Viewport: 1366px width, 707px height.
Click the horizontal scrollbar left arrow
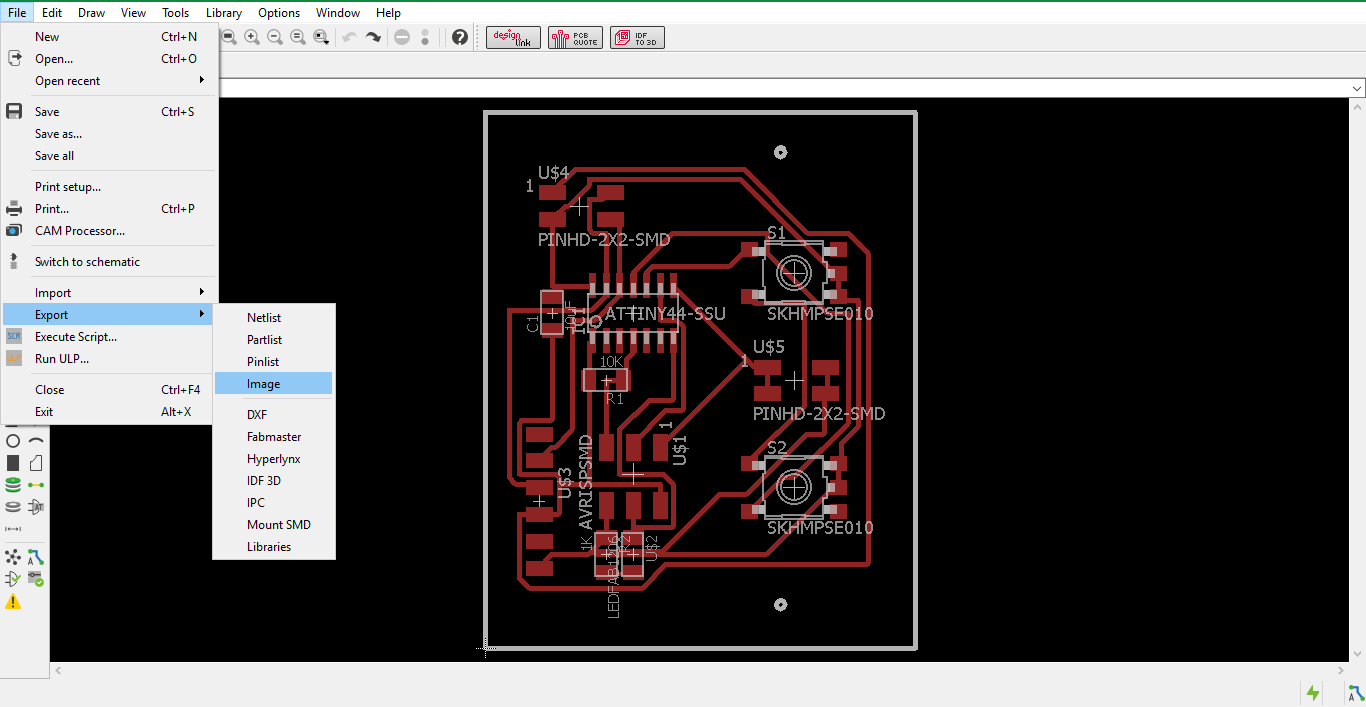click(x=58, y=670)
